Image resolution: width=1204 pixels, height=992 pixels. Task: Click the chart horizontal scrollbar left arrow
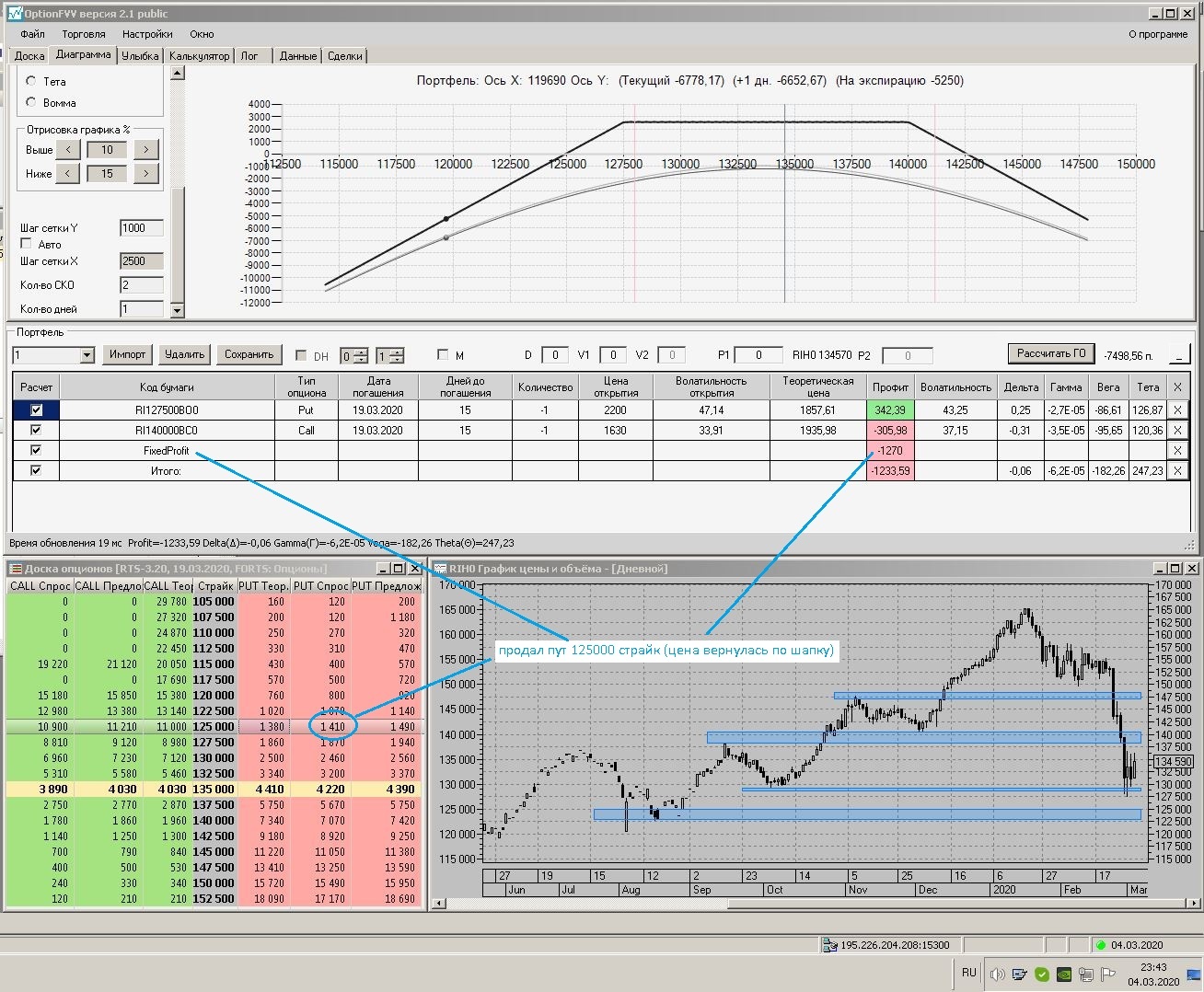point(438,904)
